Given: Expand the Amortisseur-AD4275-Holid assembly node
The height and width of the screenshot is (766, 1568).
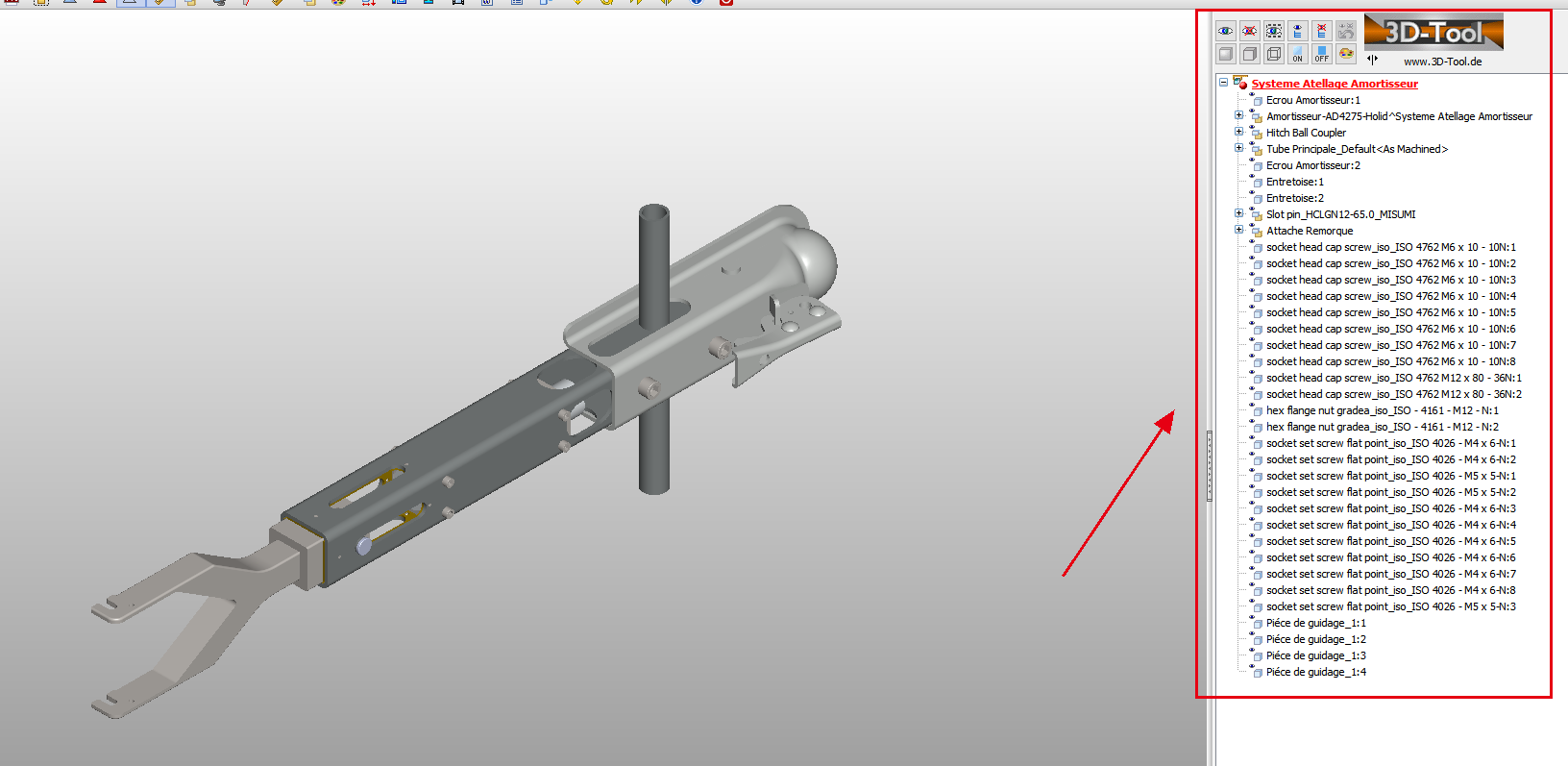Looking at the screenshot, I should pyautogui.click(x=1238, y=115).
